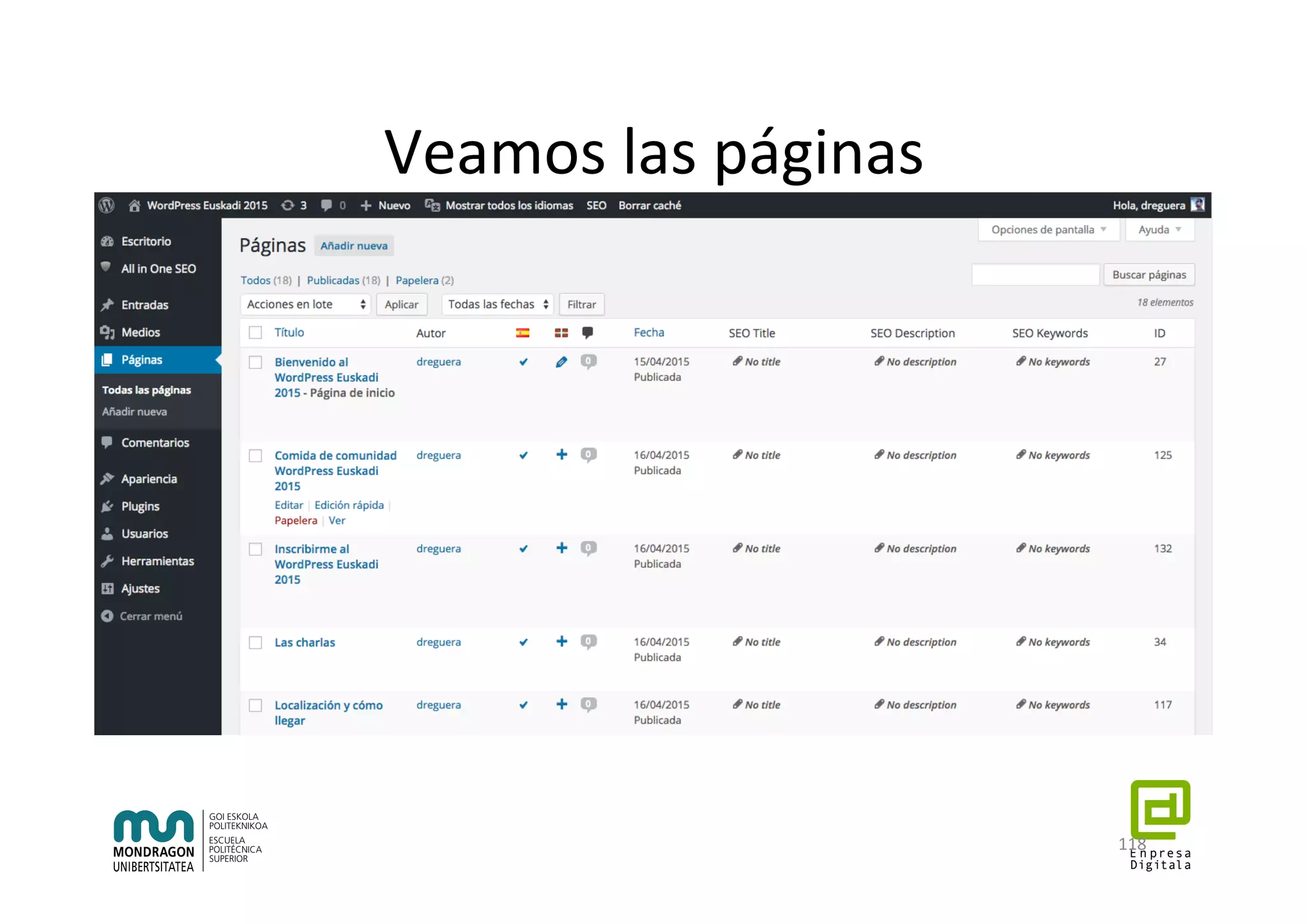Open the Páginas sidebar menu
The image size is (1308, 924).
click(158, 360)
